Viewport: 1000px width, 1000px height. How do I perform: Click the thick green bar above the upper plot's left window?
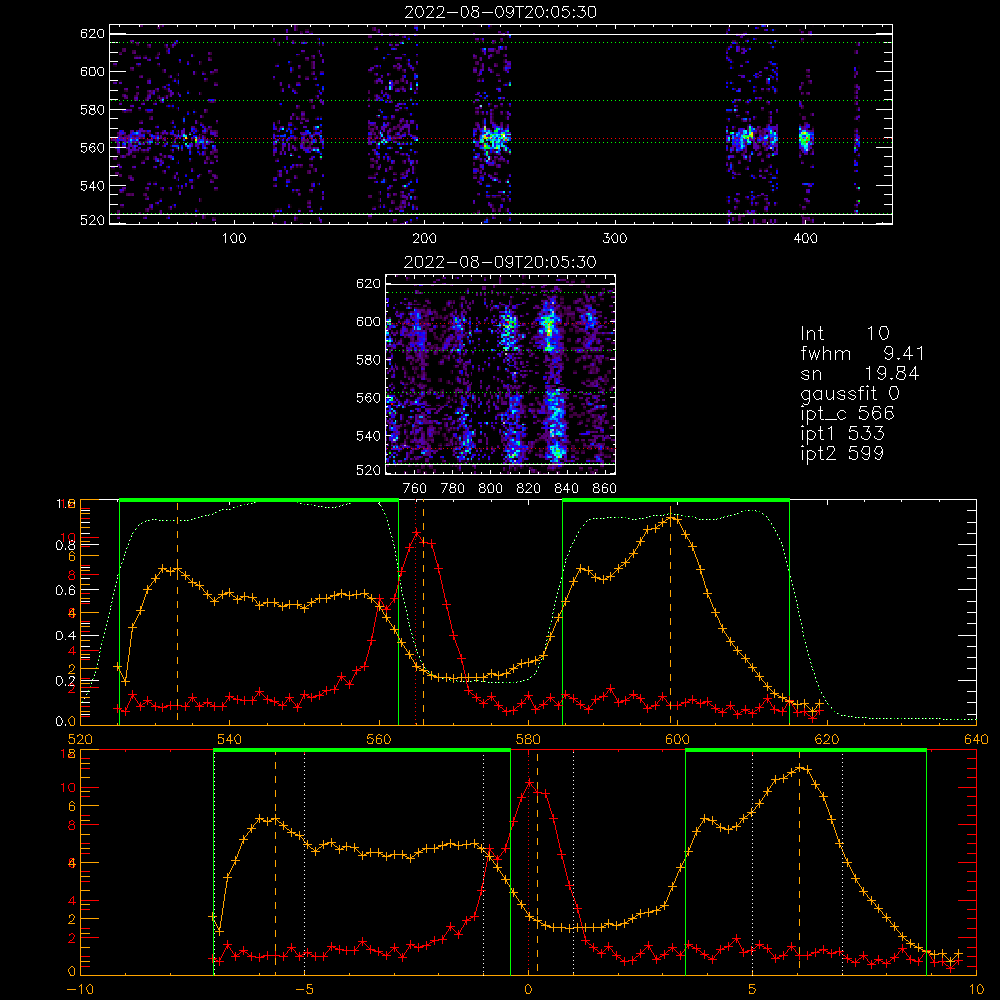[x=259, y=500]
